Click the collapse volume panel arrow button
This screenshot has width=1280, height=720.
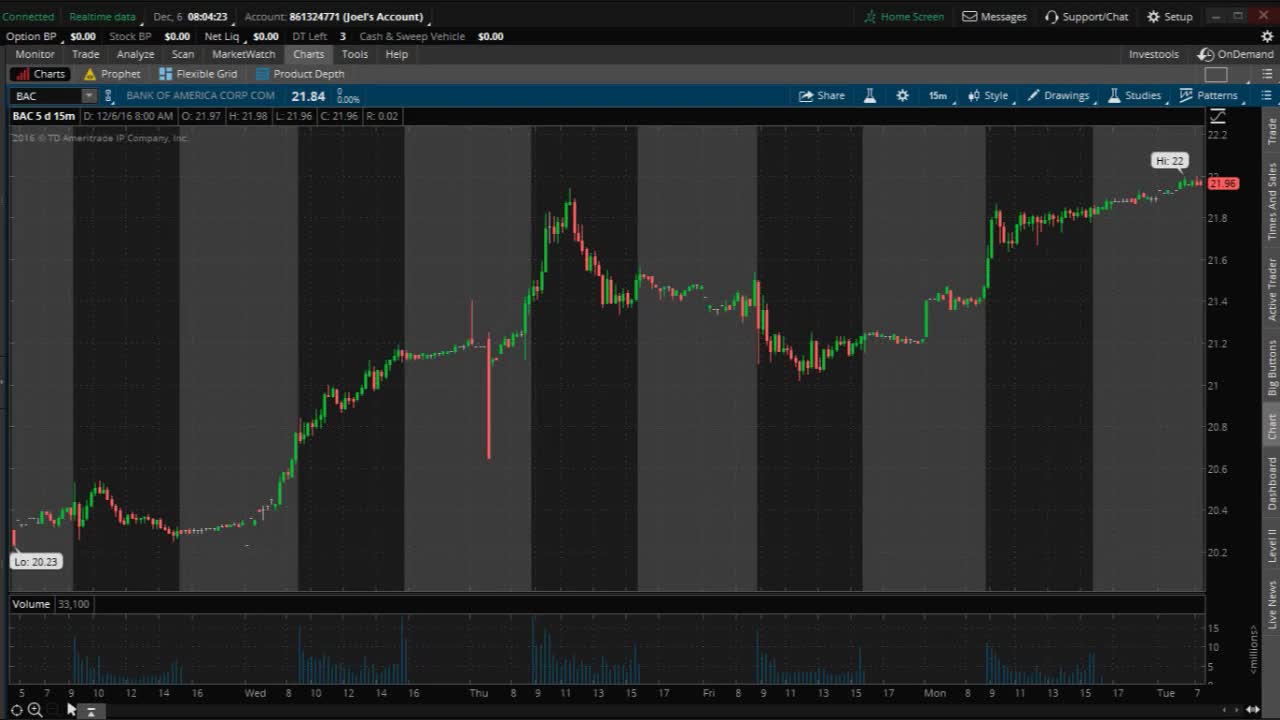pyautogui.click(x=90, y=711)
